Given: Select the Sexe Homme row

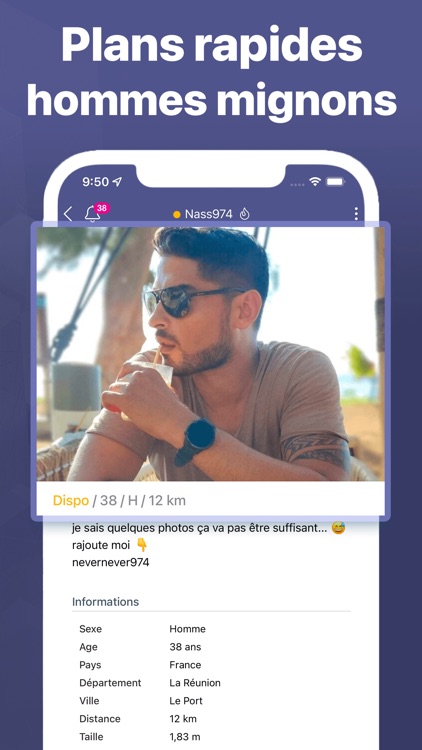Looking at the screenshot, I should tap(211, 629).
